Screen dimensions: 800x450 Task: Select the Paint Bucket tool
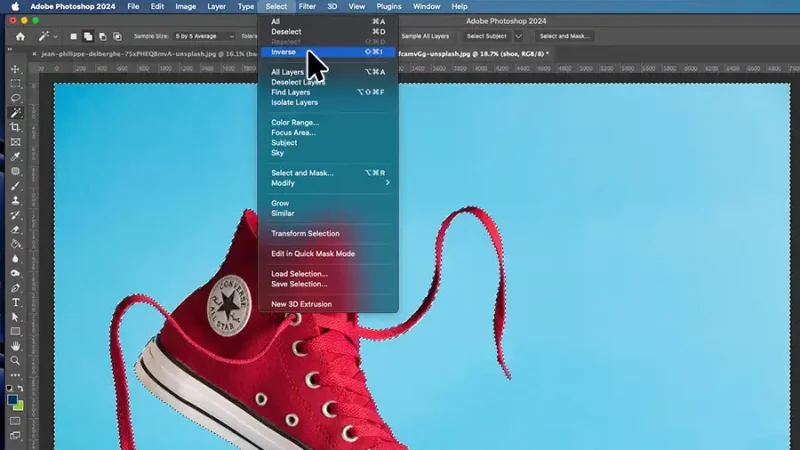(x=15, y=244)
